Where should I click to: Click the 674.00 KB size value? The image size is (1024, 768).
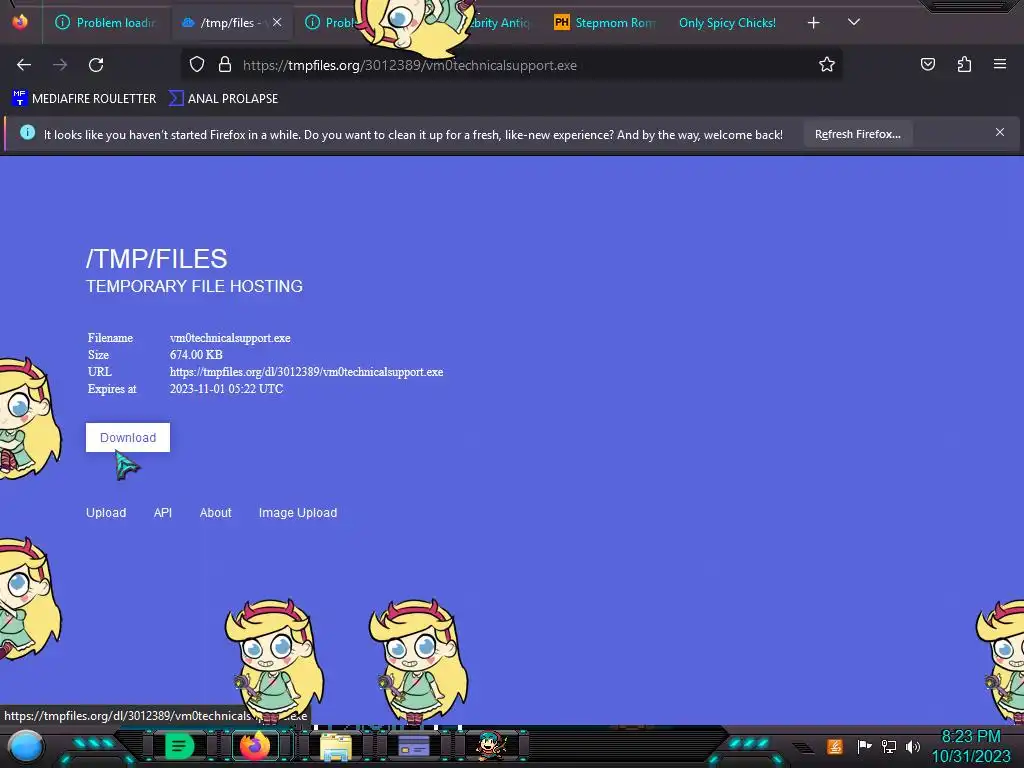196,355
